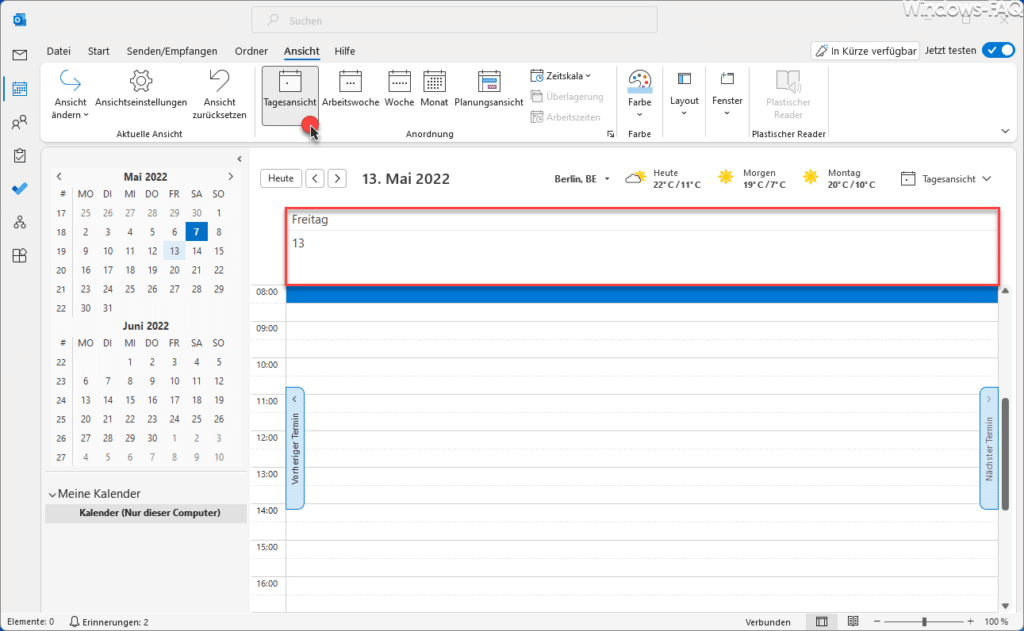Select May 7 in mini calendar
Image resolution: width=1024 pixels, height=631 pixels.
(x=197, y=232)
